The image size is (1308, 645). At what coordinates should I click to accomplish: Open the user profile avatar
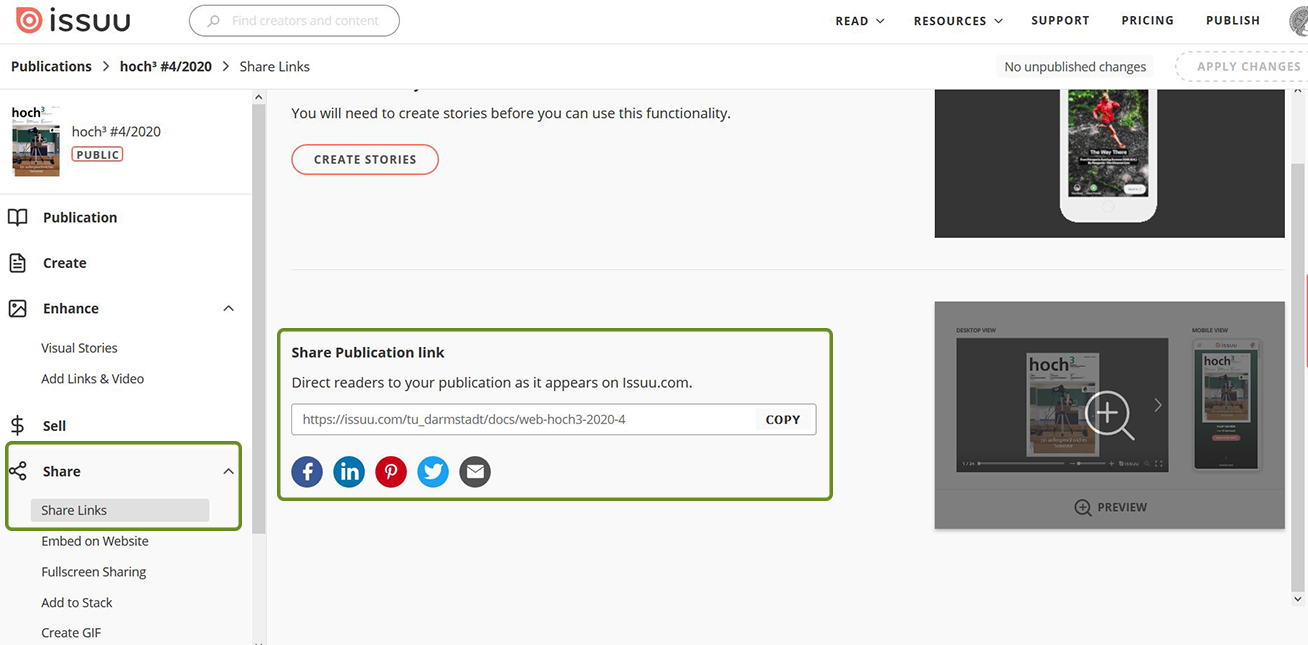1299,20
